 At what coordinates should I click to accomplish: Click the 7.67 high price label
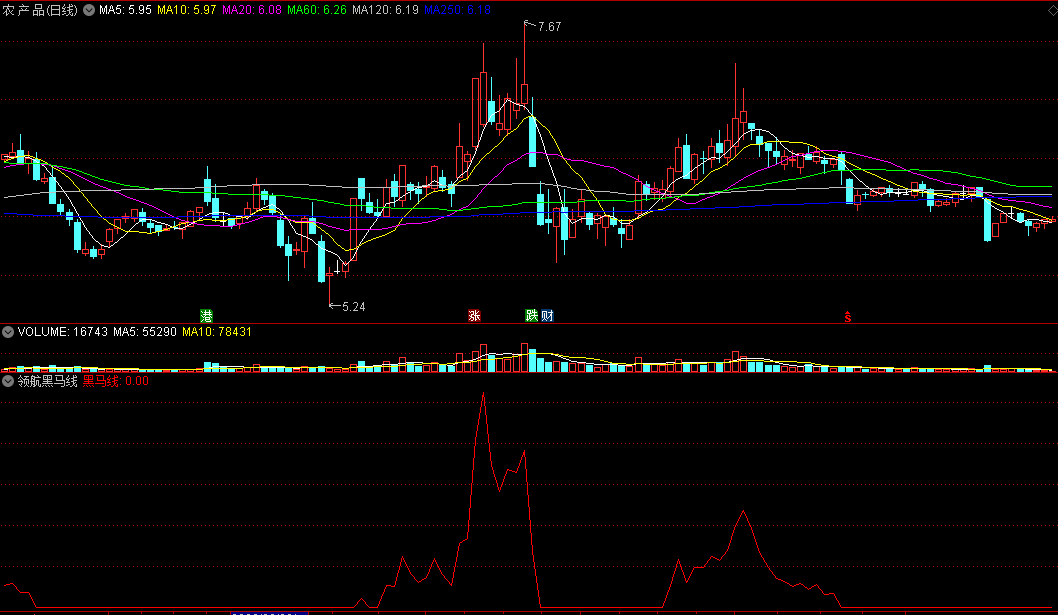(549, 27)
